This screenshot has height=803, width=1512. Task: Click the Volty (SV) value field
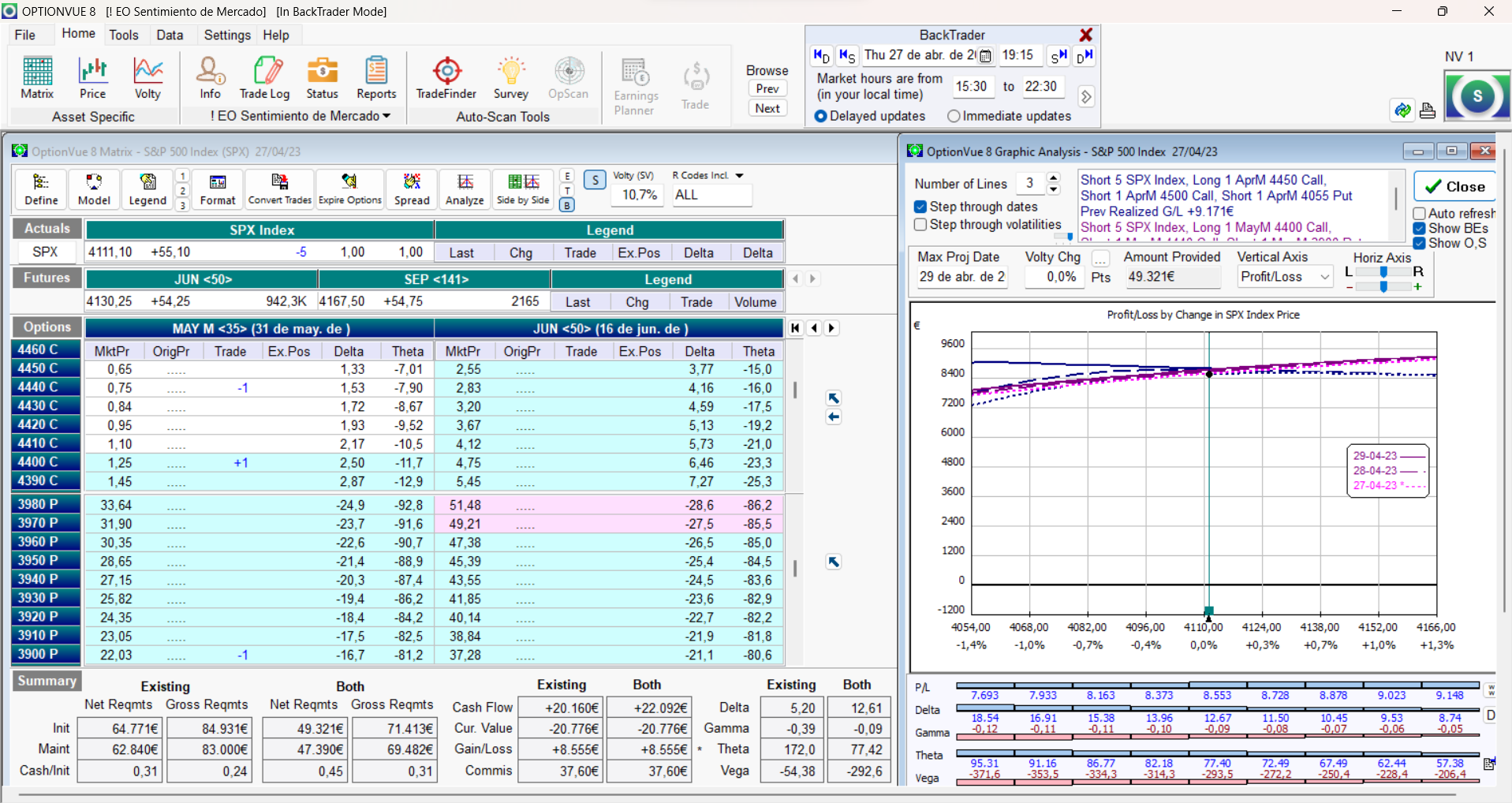coord(639,195)
